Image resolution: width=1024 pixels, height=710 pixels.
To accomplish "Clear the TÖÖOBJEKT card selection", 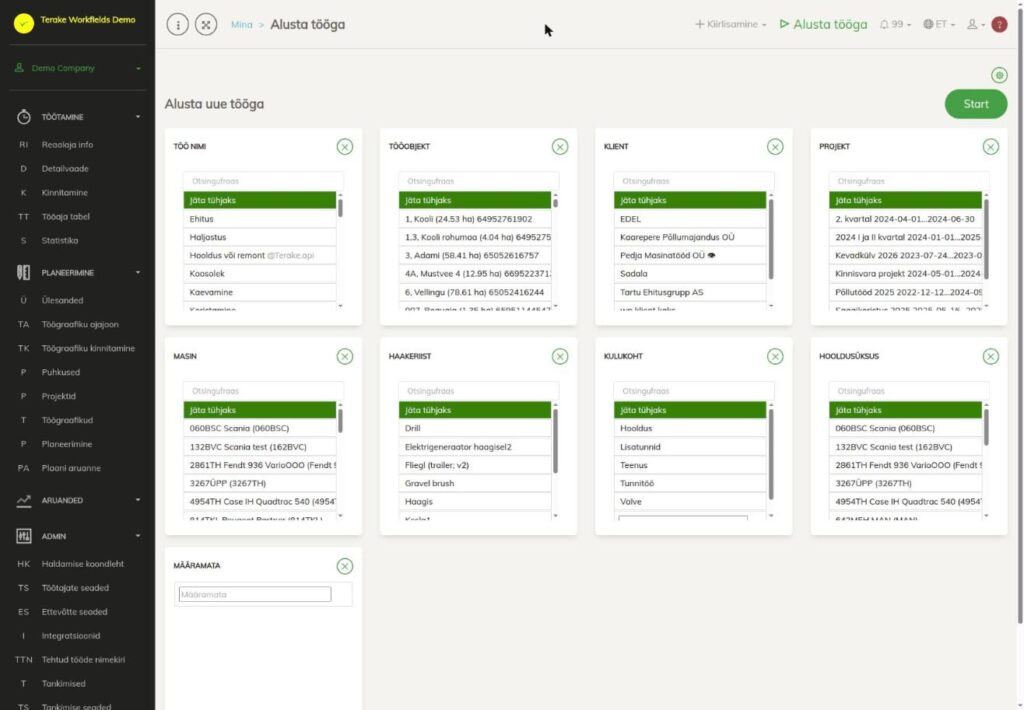I will 560,147.
